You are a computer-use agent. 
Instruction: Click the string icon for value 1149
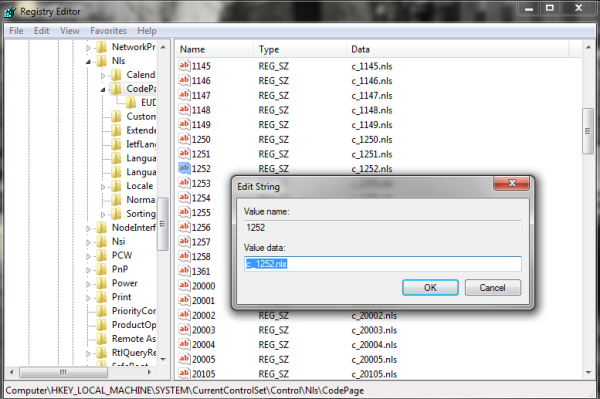tap(184, 124)
